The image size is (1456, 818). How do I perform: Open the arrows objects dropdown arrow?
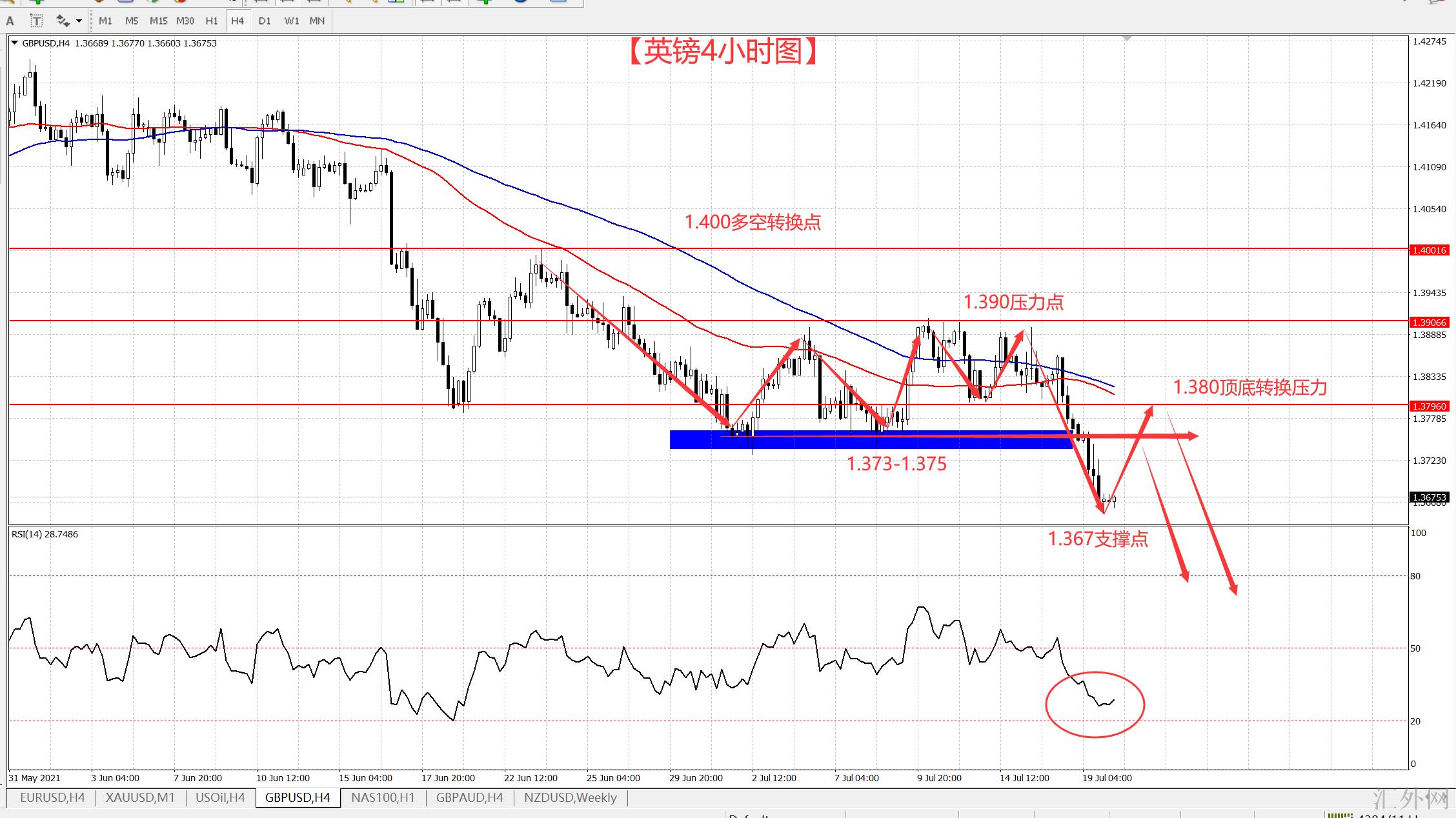tap(79, 21)
